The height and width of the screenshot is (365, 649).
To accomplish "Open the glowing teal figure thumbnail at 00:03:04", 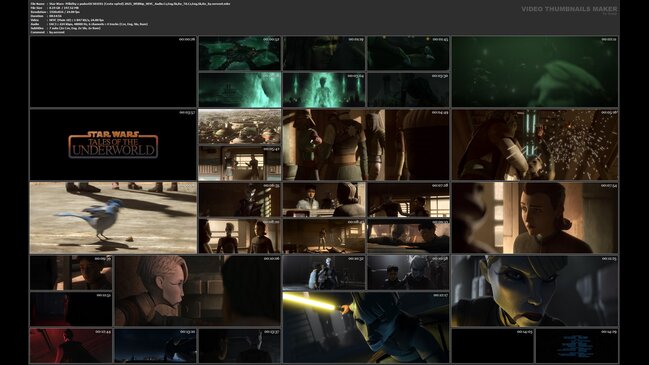I will 324,90.
